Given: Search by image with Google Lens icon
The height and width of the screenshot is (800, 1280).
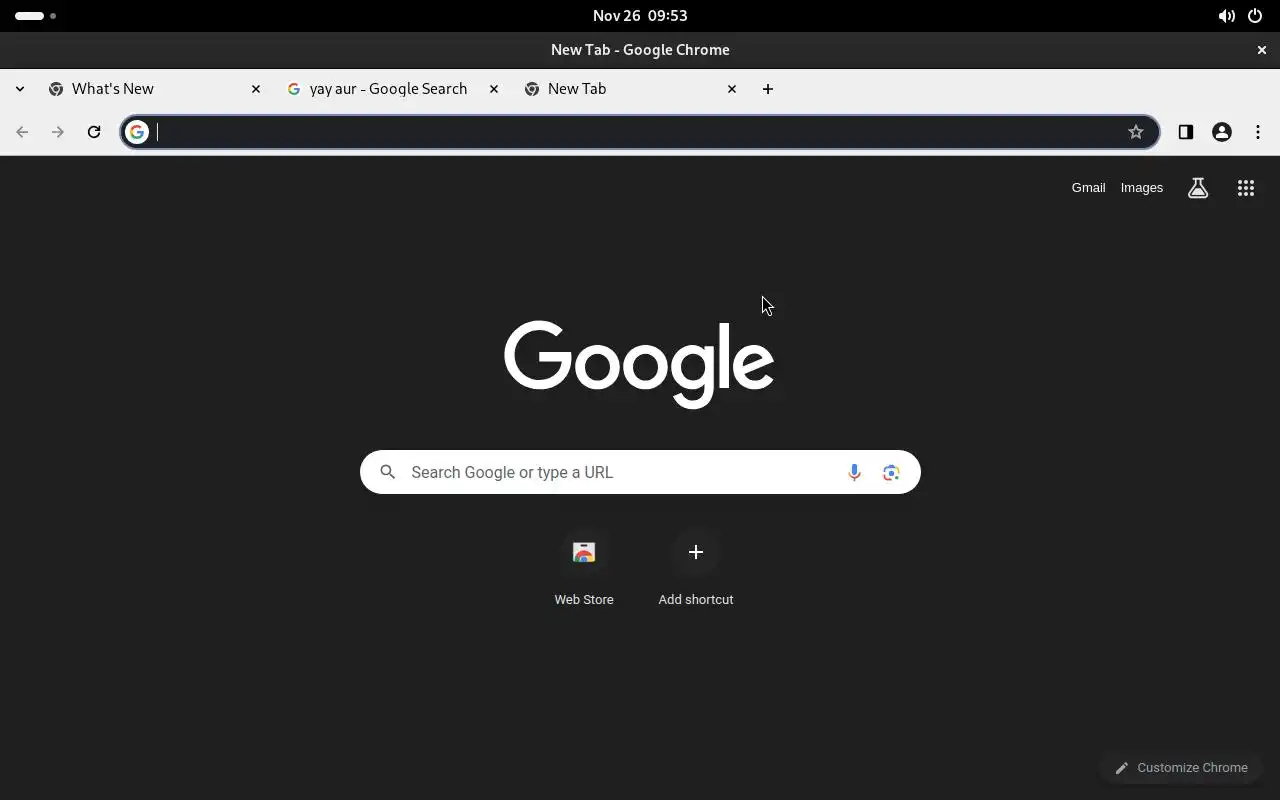Looking at the screenshot, I should click(x=891, y=472).
